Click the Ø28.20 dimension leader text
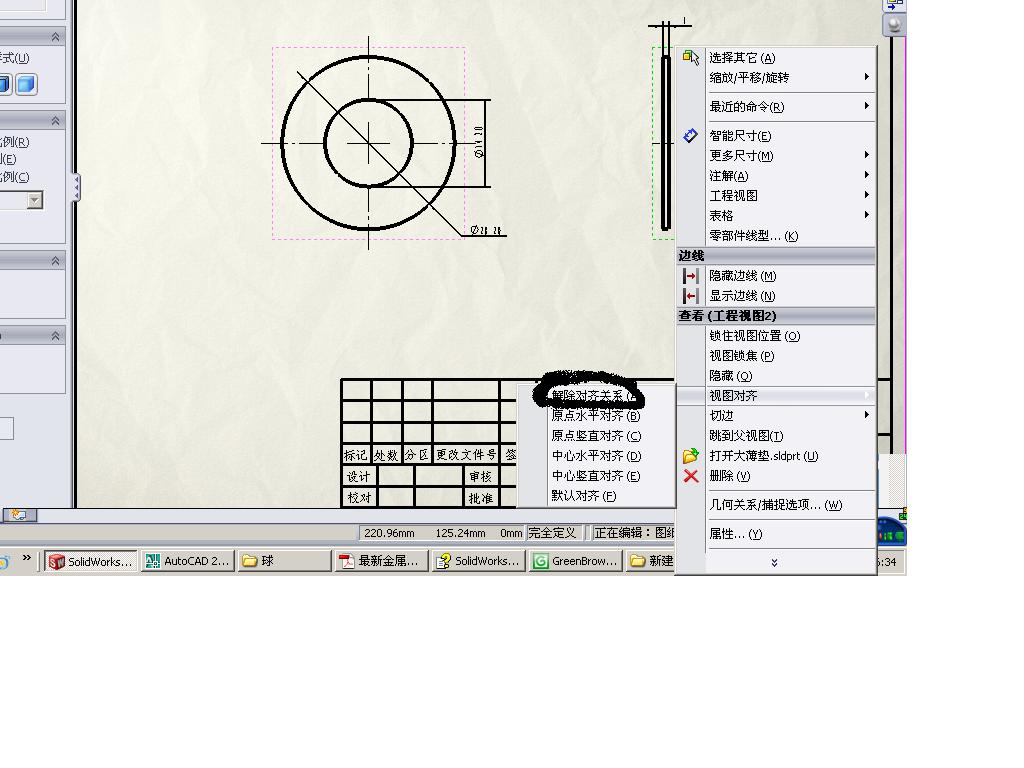The width and height of the screenshot is (1024, 768). point(486,230)
